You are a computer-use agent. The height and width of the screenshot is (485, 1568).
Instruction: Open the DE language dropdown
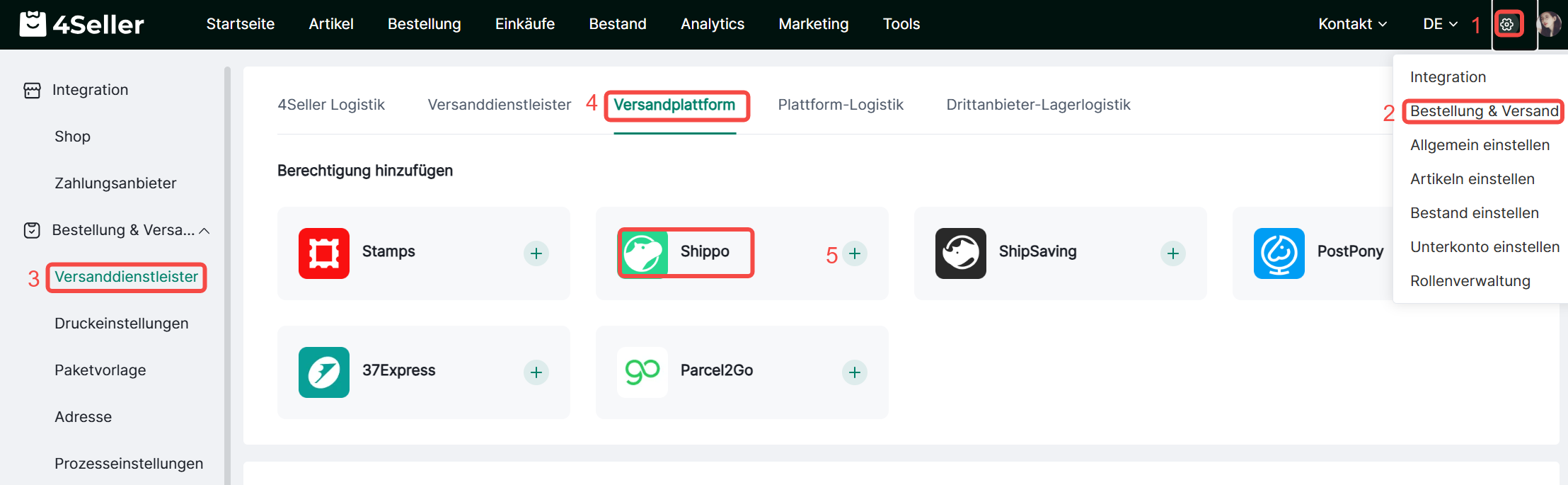1440,24
